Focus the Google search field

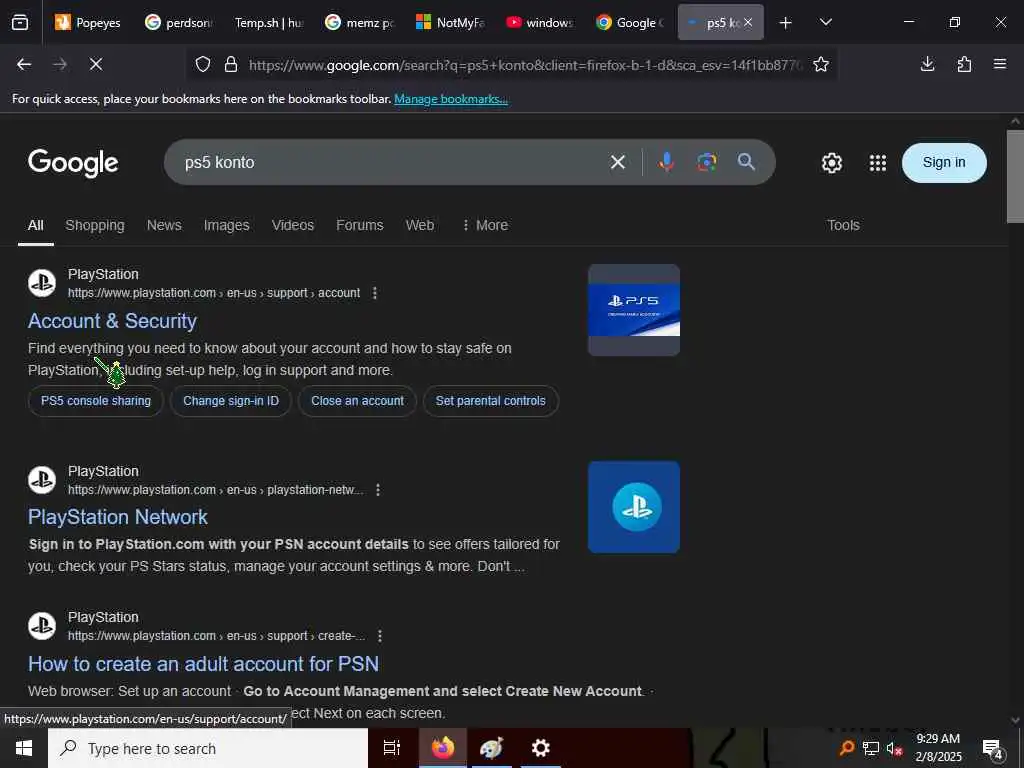(392, 162)
